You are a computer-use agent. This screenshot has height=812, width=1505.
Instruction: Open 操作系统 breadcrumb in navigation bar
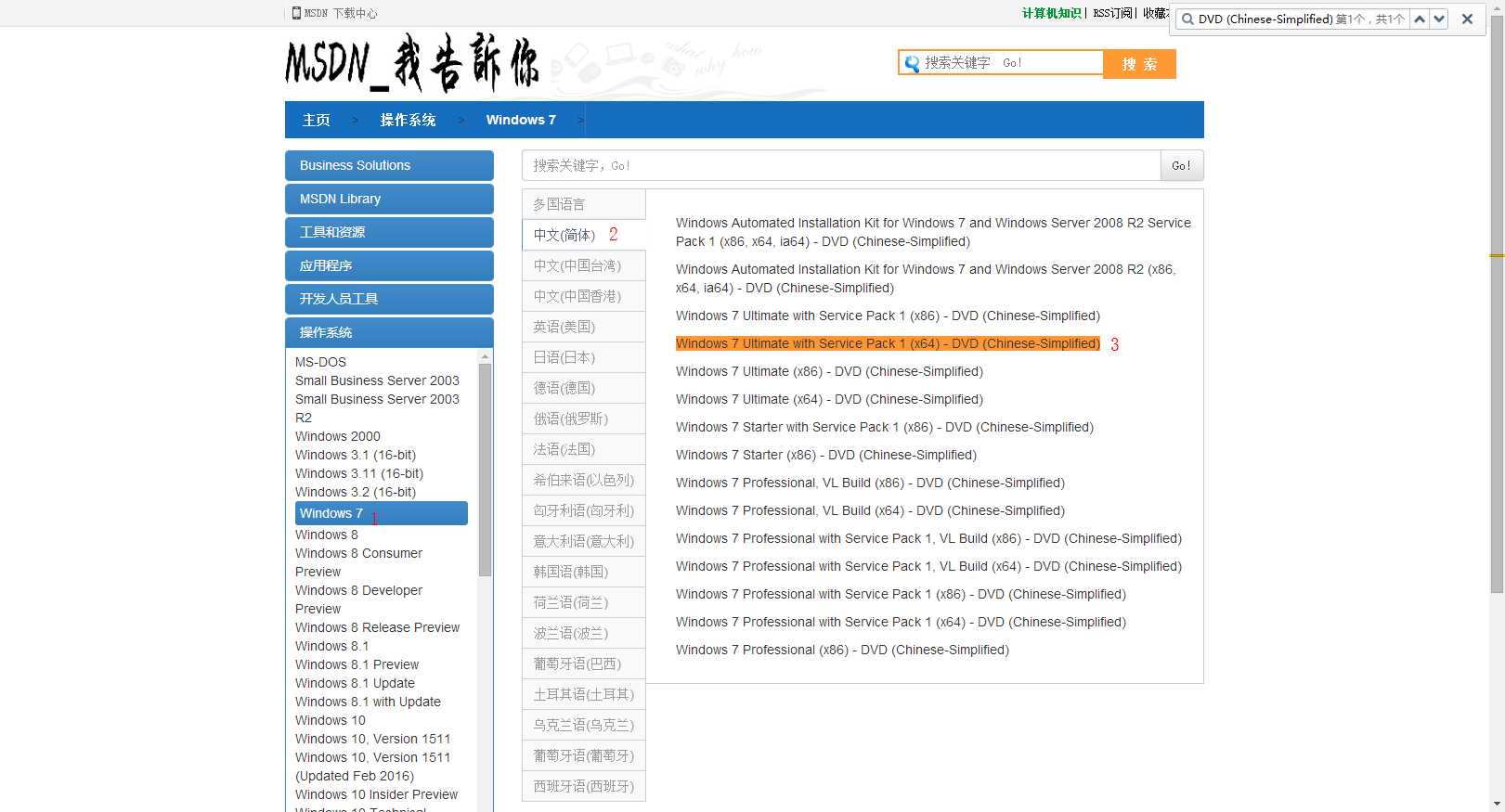(408, 120)
